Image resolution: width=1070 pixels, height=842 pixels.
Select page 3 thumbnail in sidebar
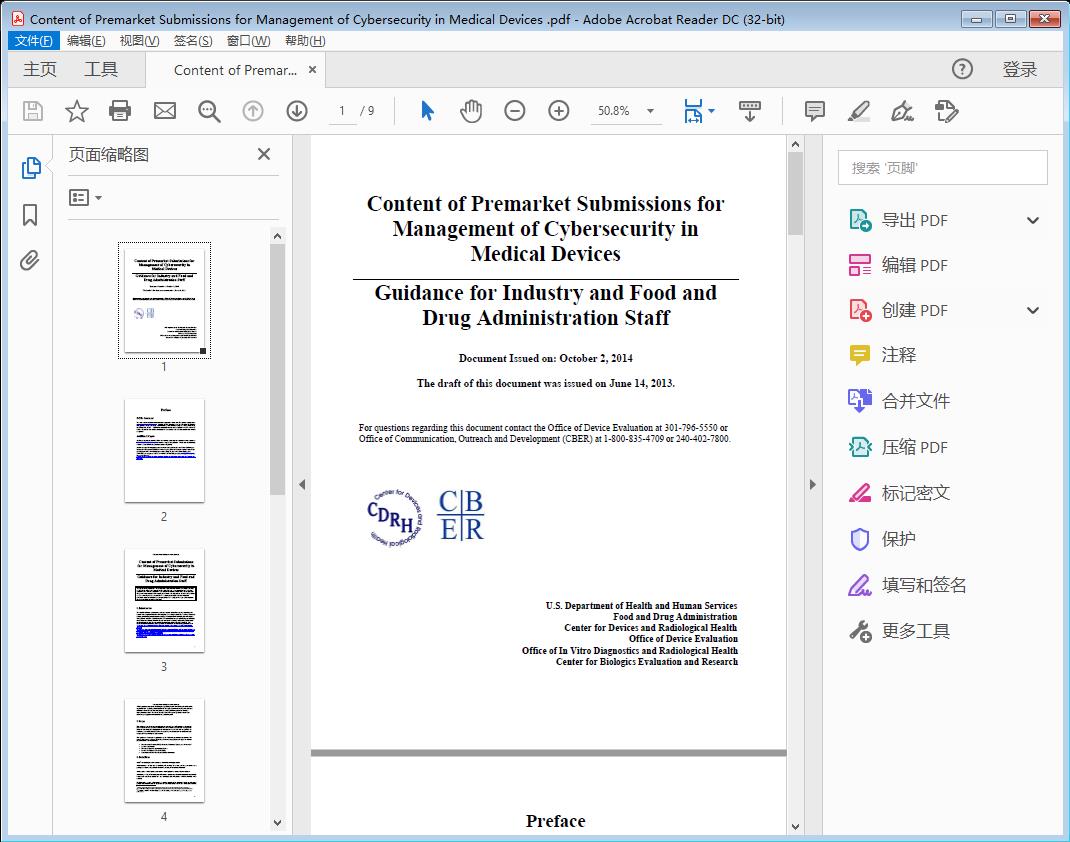(x=163, y=600)
